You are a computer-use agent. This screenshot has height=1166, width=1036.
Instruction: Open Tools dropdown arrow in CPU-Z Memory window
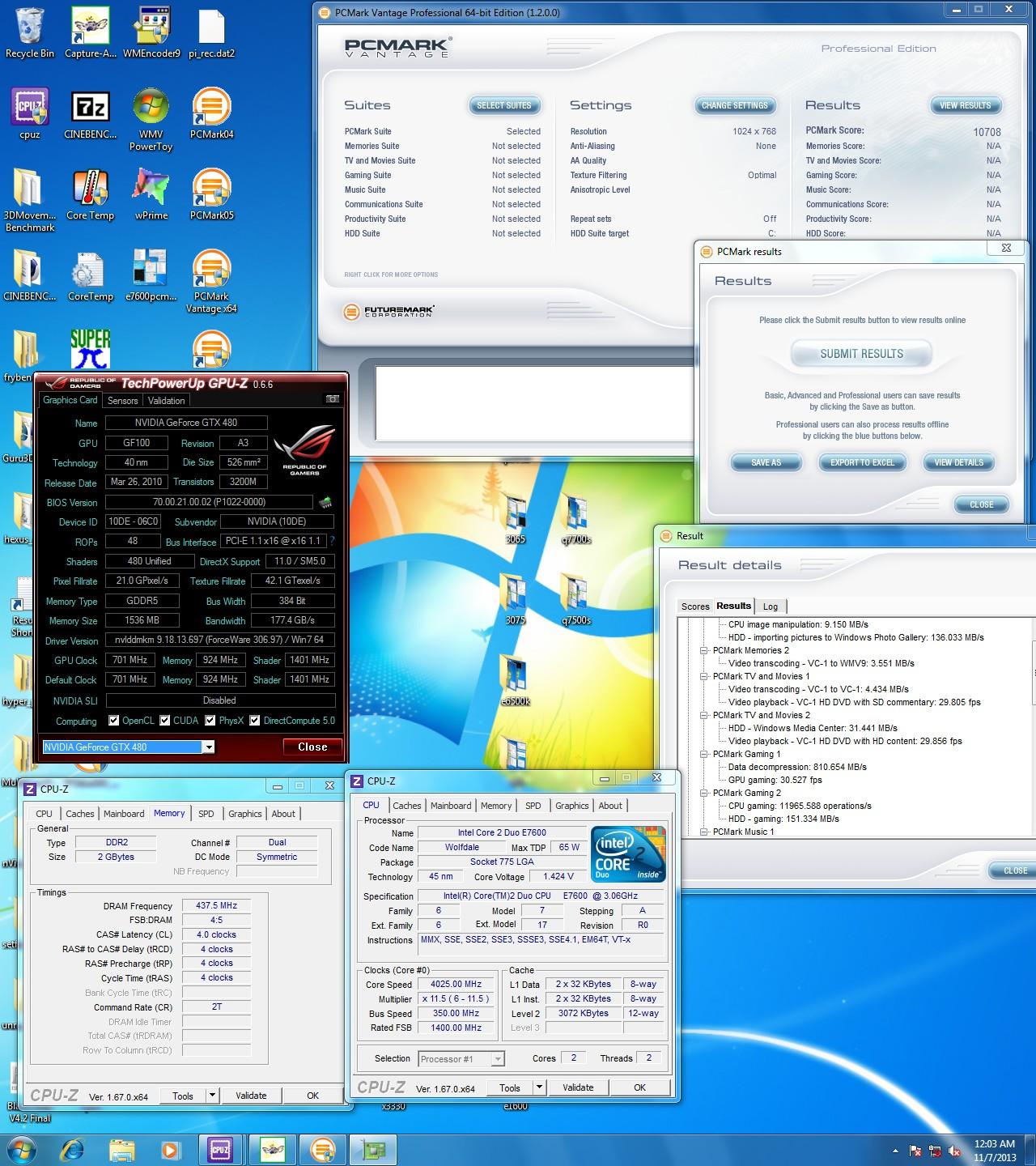tap(212, 1096)
